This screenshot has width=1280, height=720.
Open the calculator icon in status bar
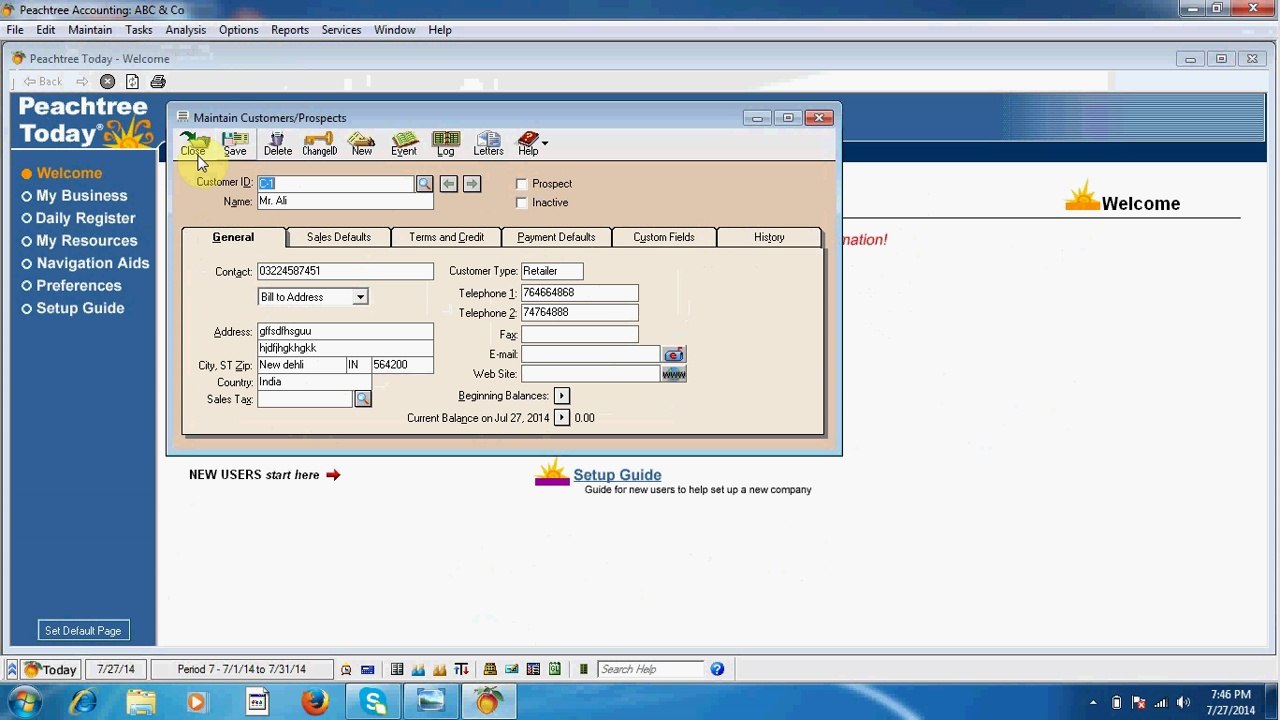click(367, 669)
